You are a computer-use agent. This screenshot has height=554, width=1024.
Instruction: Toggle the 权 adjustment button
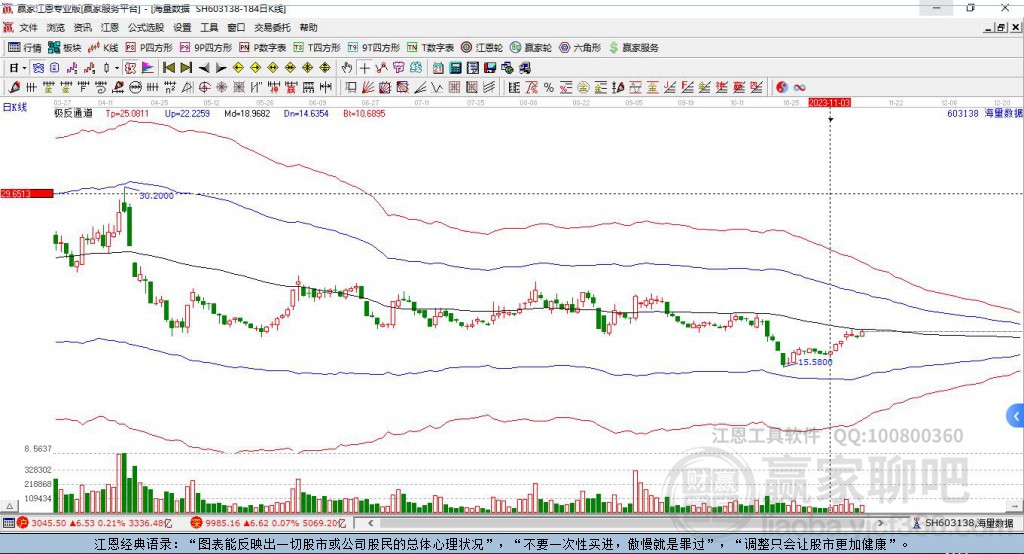[131, 68]
